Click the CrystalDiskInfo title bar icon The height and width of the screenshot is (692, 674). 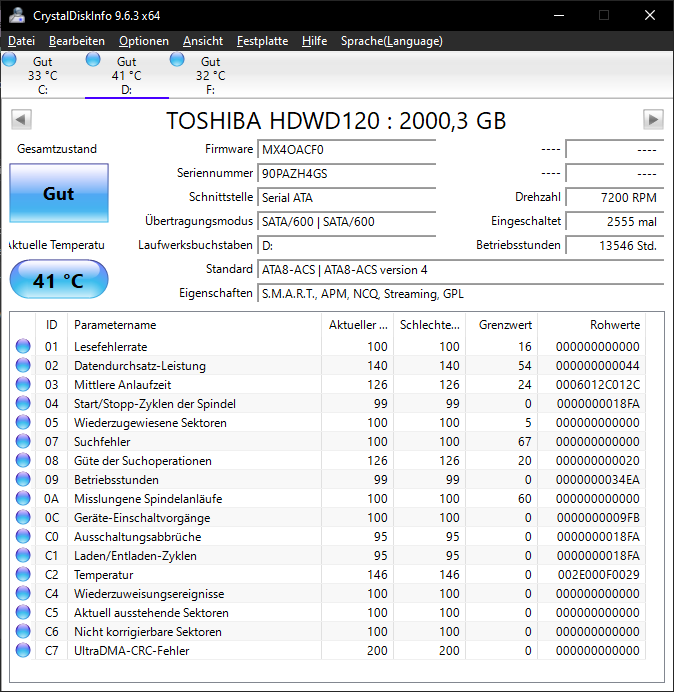point(17,15)
